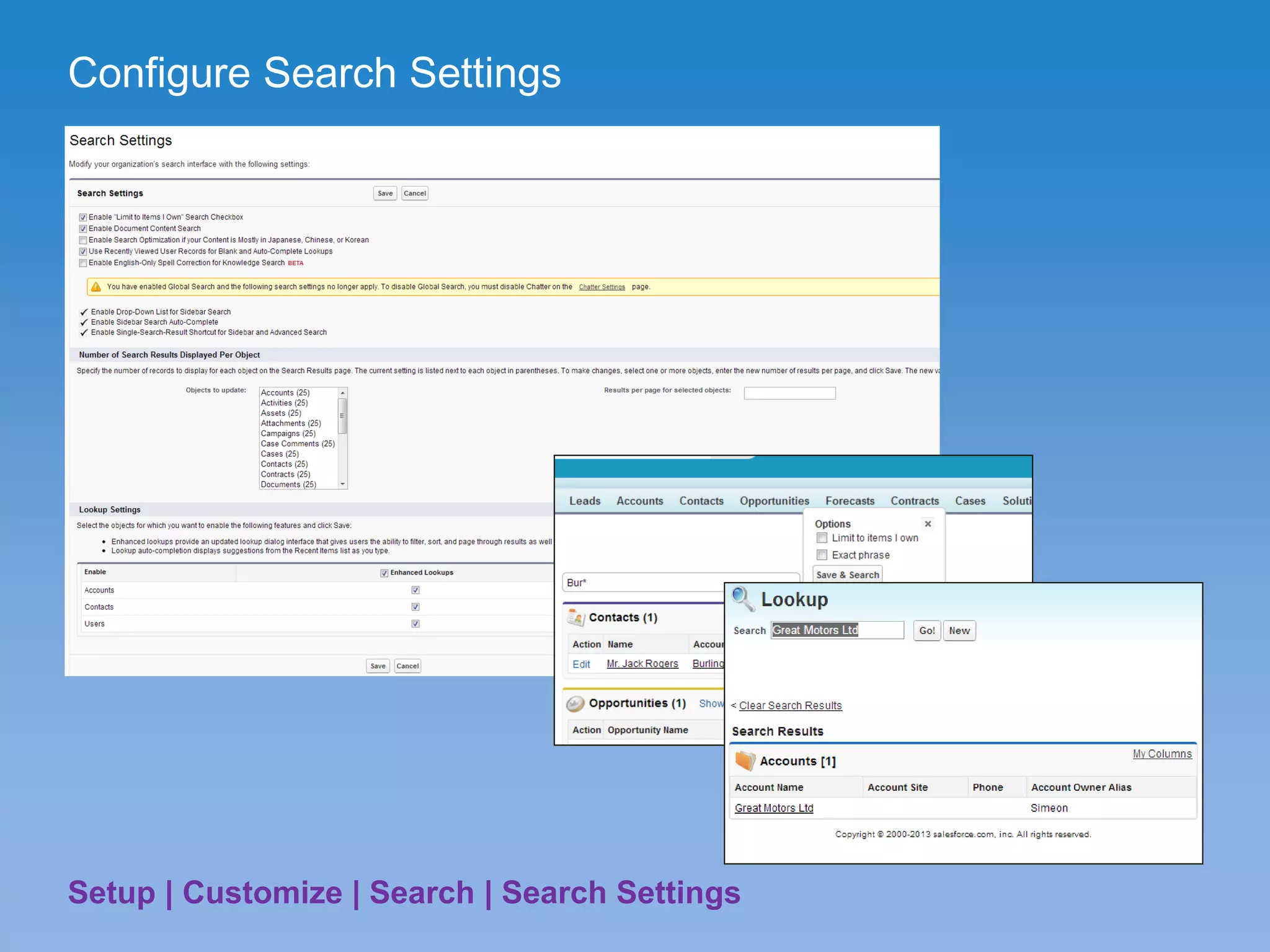Toggle Enhanced Lookups checkbox for Contacts

click(415, 607)
